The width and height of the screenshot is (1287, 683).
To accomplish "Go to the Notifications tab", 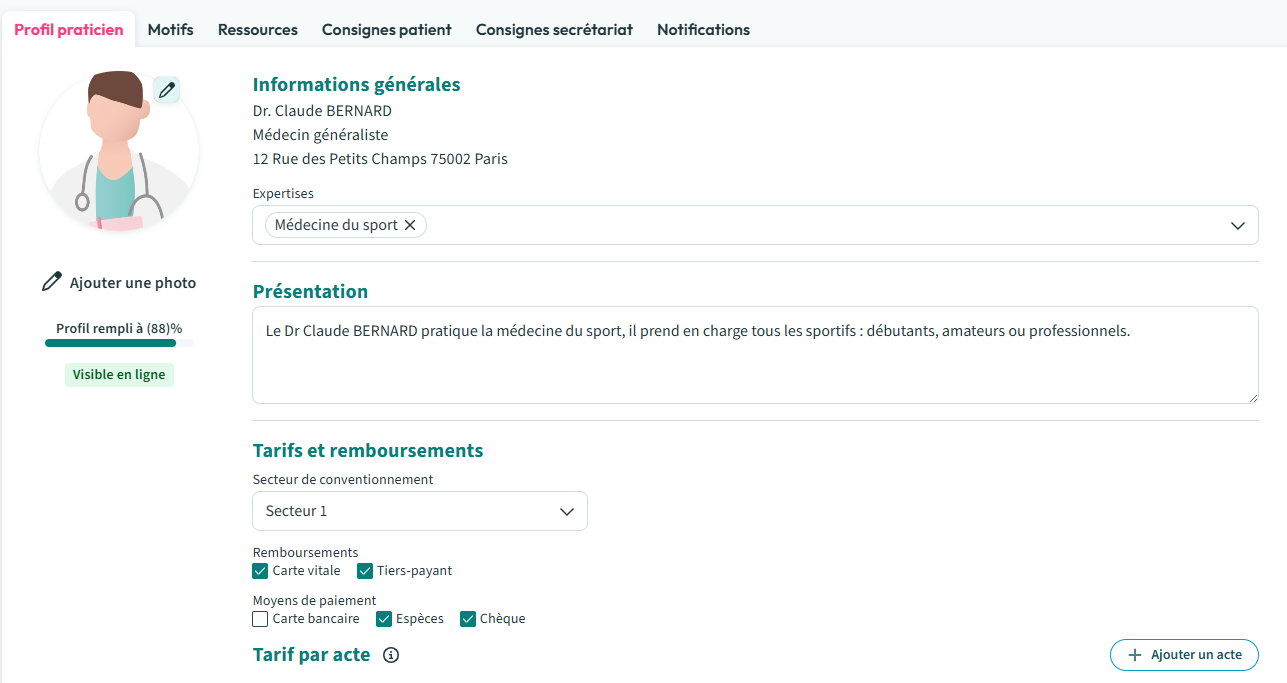I will (x=703, y=30).
